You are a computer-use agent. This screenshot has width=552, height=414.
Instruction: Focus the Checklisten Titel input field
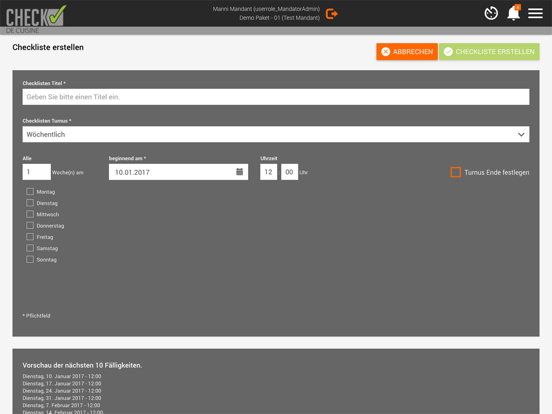pos(276,97)
